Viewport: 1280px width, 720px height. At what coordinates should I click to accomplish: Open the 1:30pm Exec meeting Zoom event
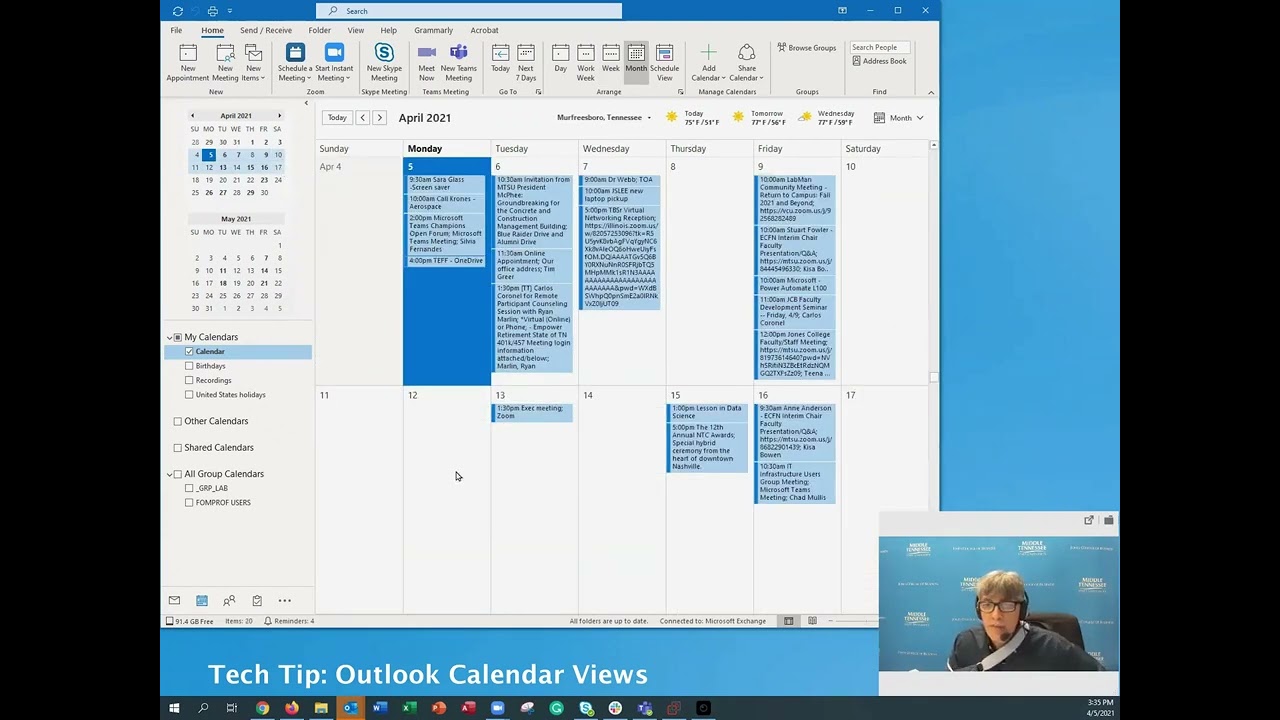click(533, 412)
